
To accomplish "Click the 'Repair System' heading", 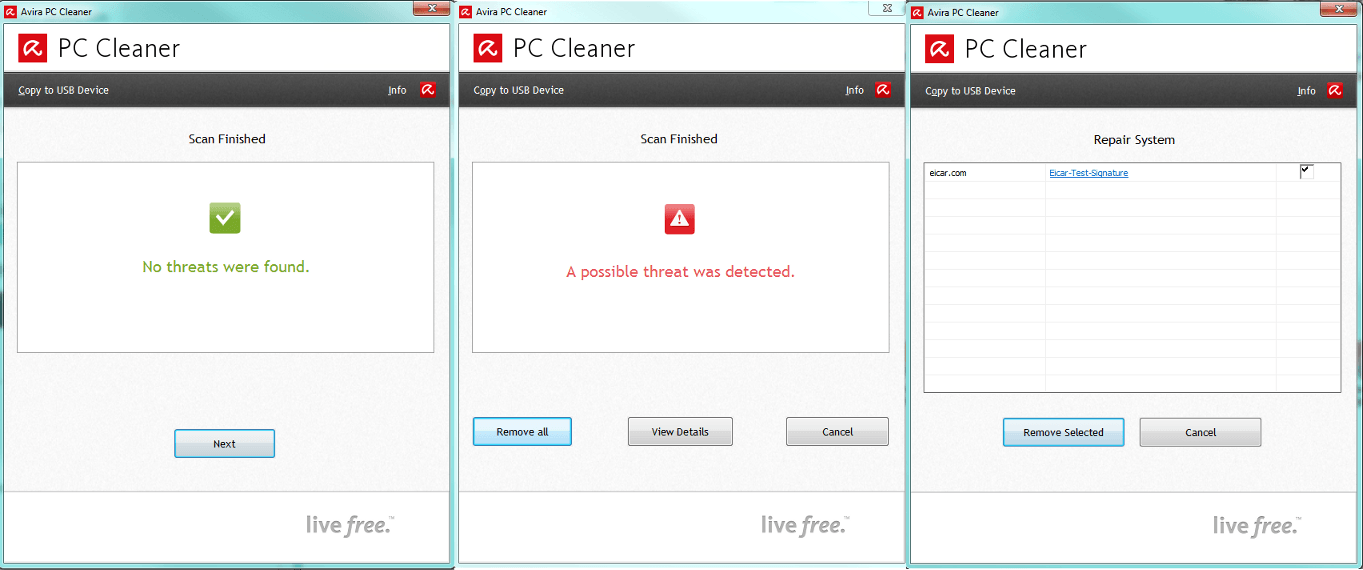I will pyautogui.click(x=1134, y=140).
